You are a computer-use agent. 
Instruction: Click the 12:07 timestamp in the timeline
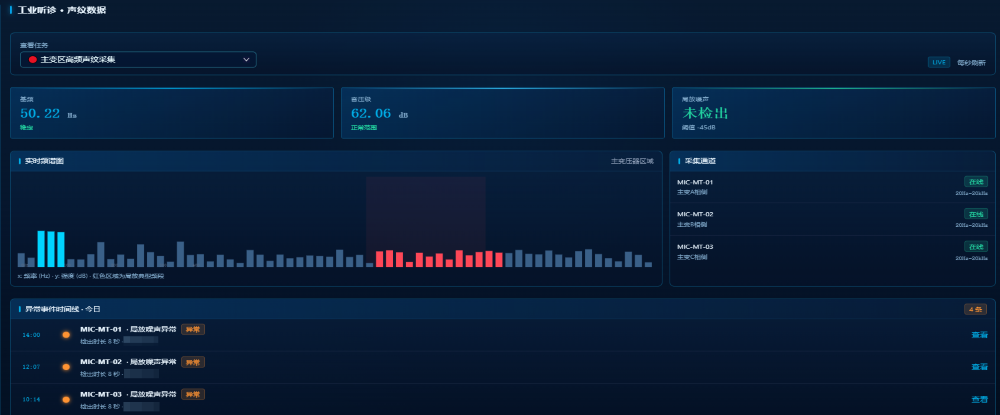pyautogui.click(x=31, y=367)
